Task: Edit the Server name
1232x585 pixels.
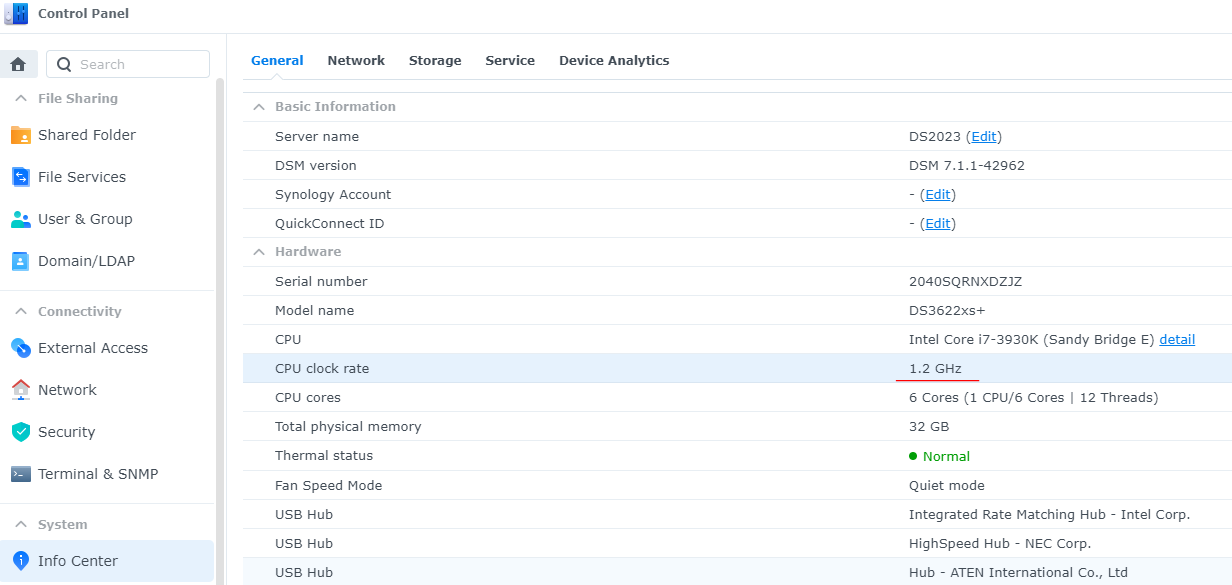Action: (x=984, y=137)
